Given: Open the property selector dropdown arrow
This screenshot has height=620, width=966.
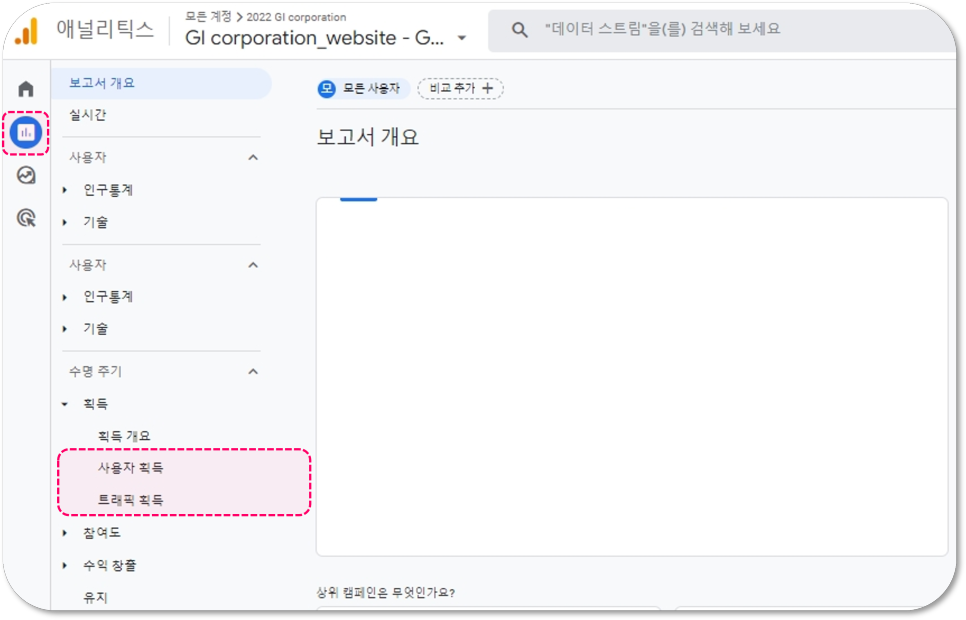Looking at the screenshot, I should tap(461, 38).
